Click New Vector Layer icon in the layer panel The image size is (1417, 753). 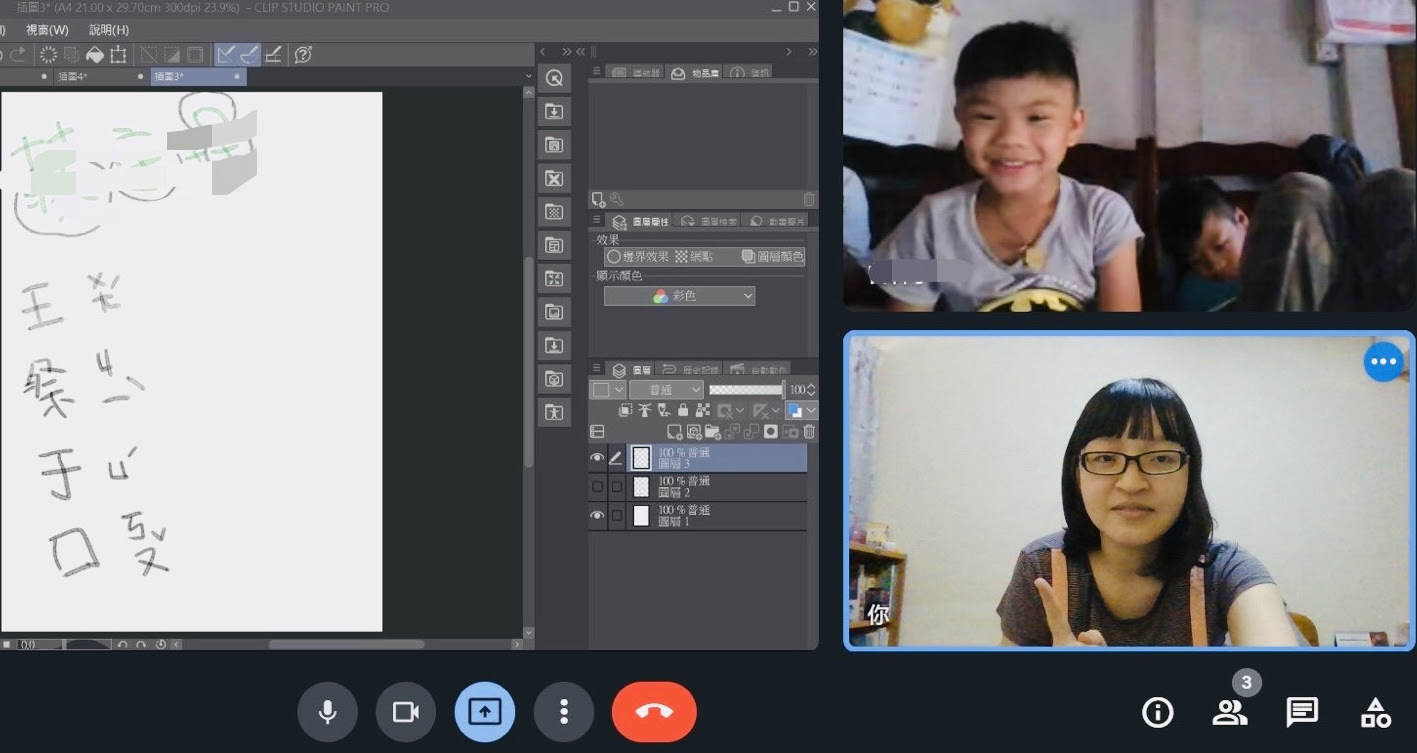point(694,432)
